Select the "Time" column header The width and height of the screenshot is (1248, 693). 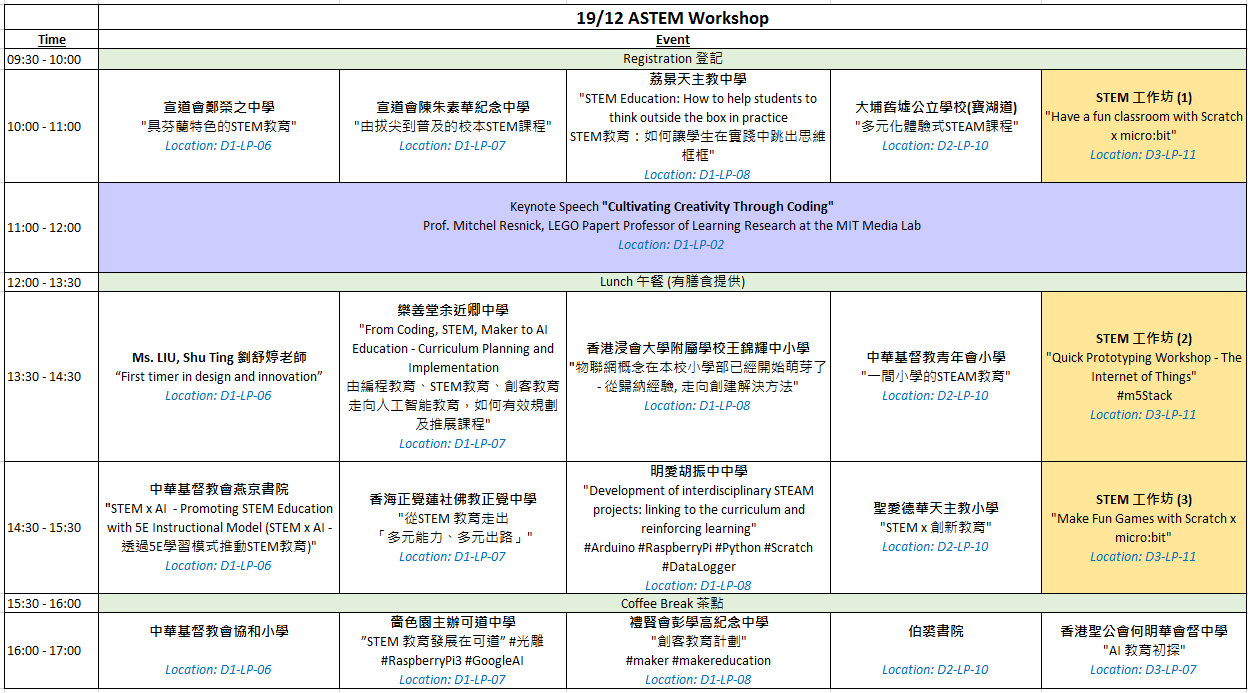pos(52,40)
